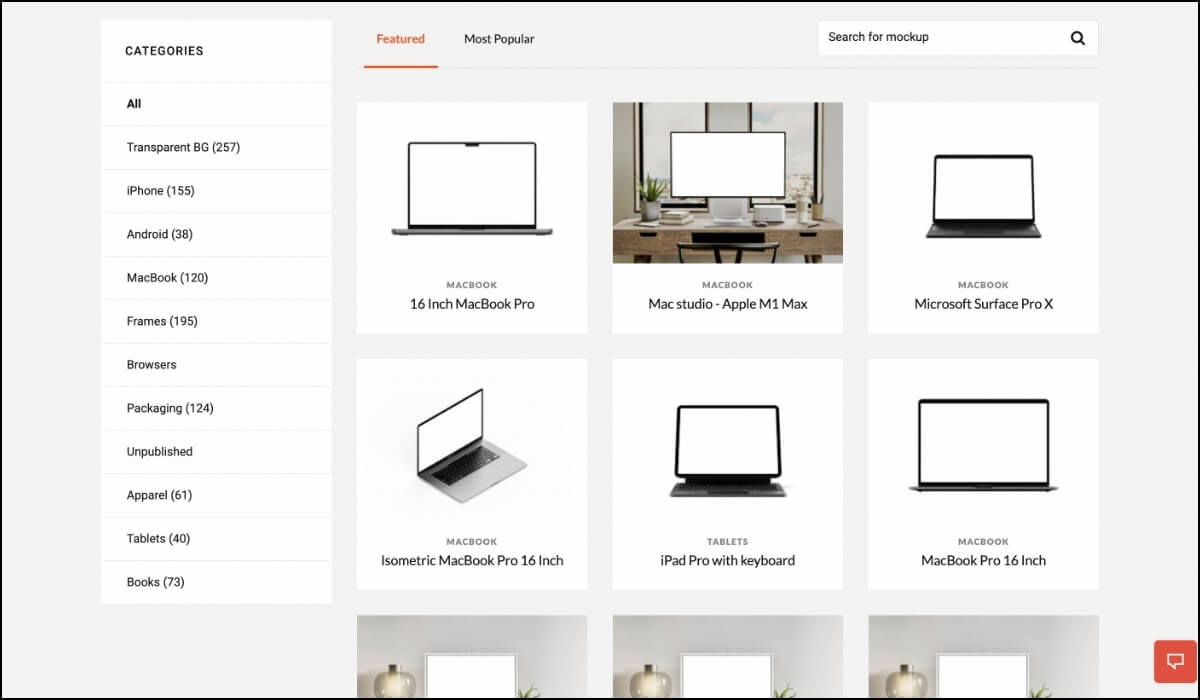1200x700 pixels.
Task: Click 'Microsoft Surface Pro X' title text
Action: coord(983,304)
